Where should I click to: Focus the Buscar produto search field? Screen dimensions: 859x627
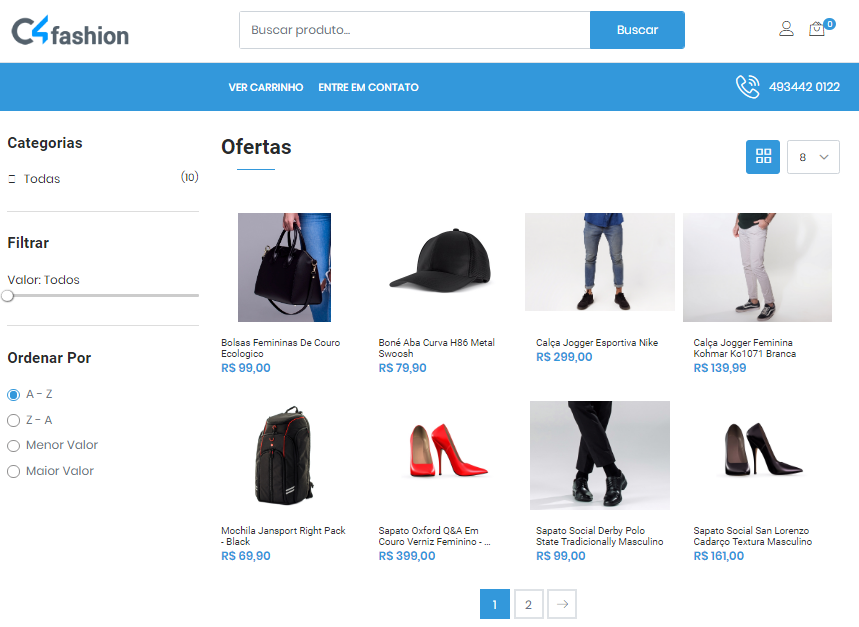[414, 30]
